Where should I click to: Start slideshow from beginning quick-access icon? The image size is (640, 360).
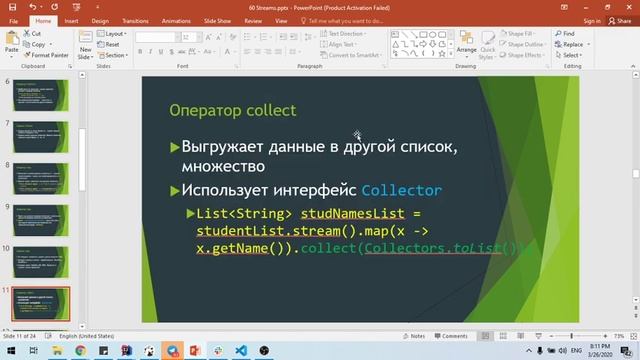[76, 7]
